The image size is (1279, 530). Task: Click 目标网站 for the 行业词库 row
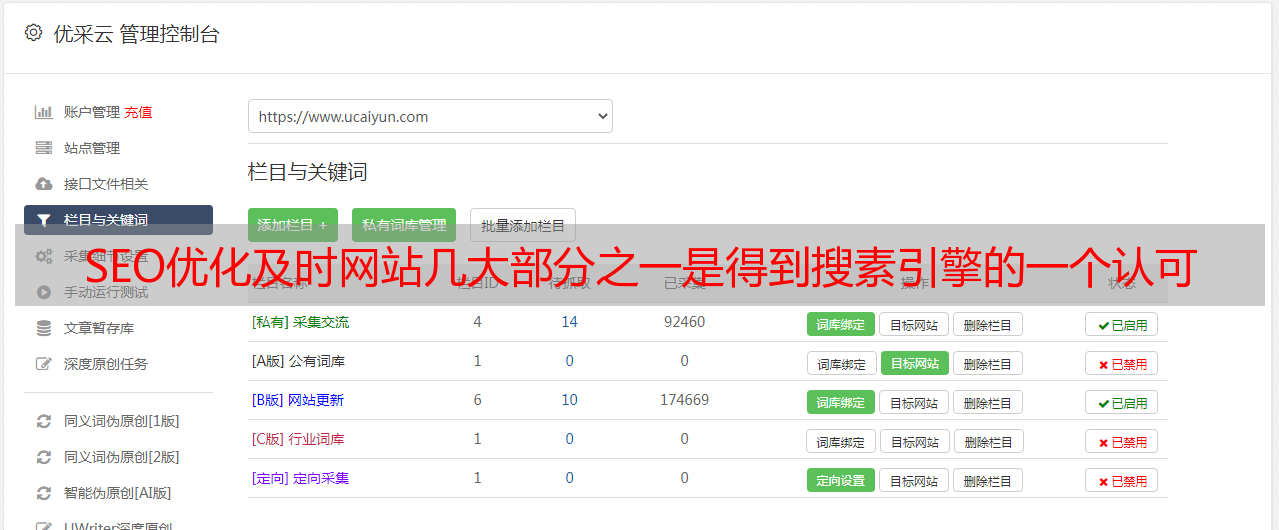[915, 441]
